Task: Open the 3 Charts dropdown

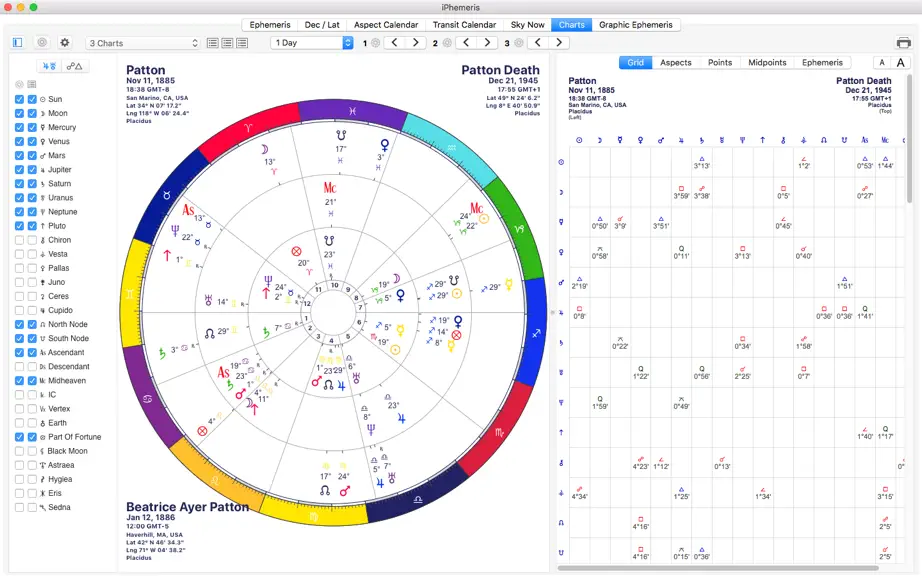Action: tap(143, 43)
